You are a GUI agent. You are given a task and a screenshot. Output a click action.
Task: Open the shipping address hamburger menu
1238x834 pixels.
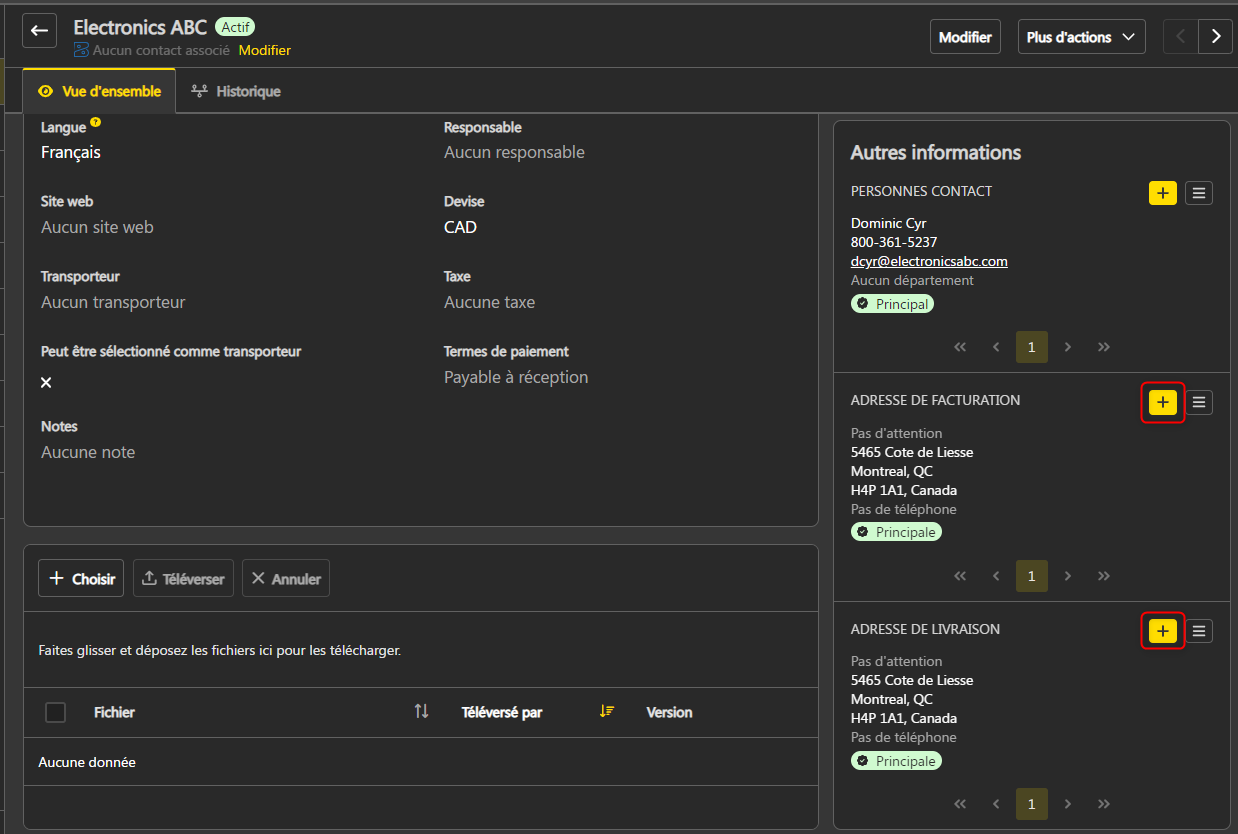pyautogui.click(x=1199, y=631)
